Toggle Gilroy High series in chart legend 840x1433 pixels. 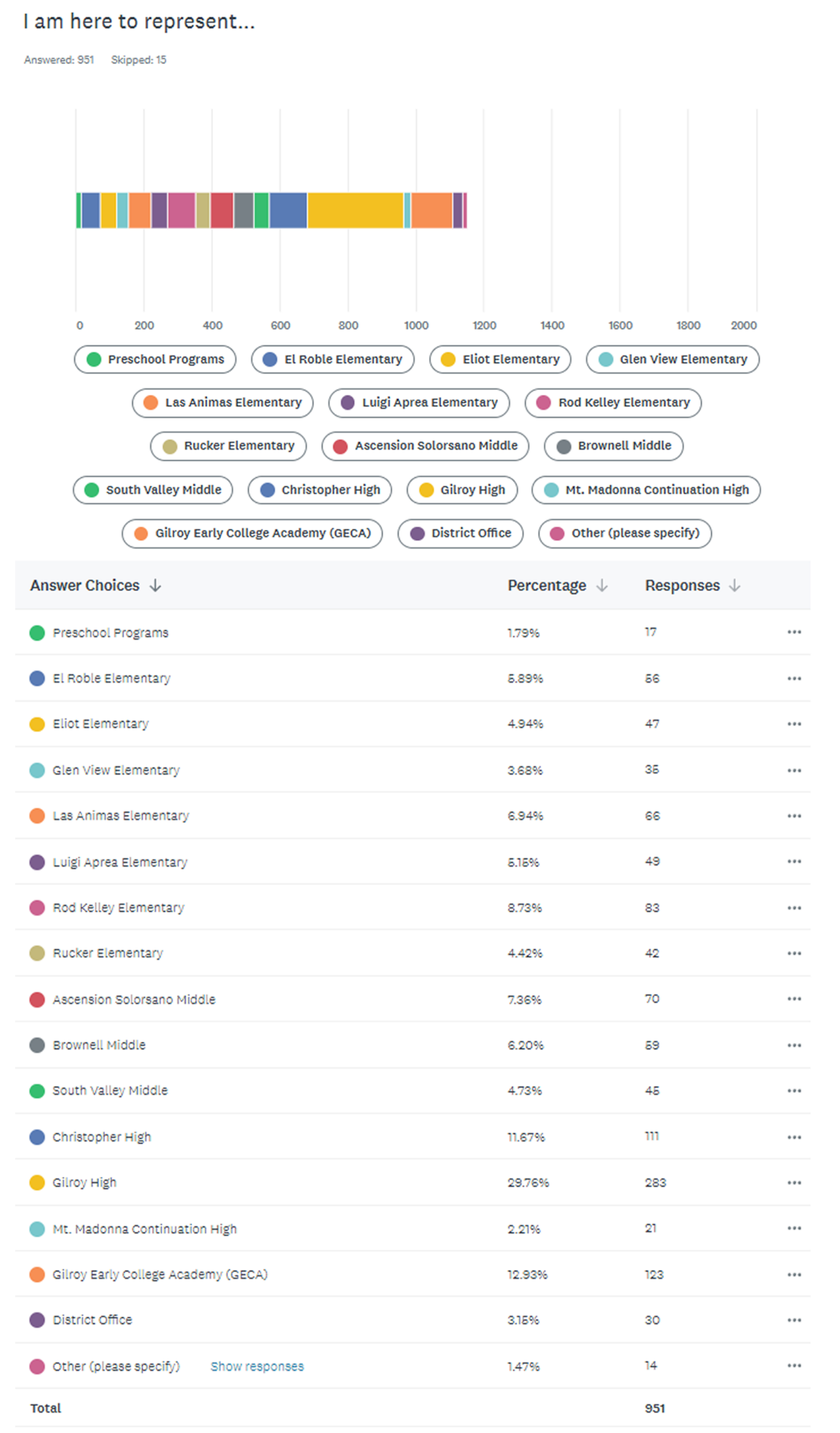(462, 490)
